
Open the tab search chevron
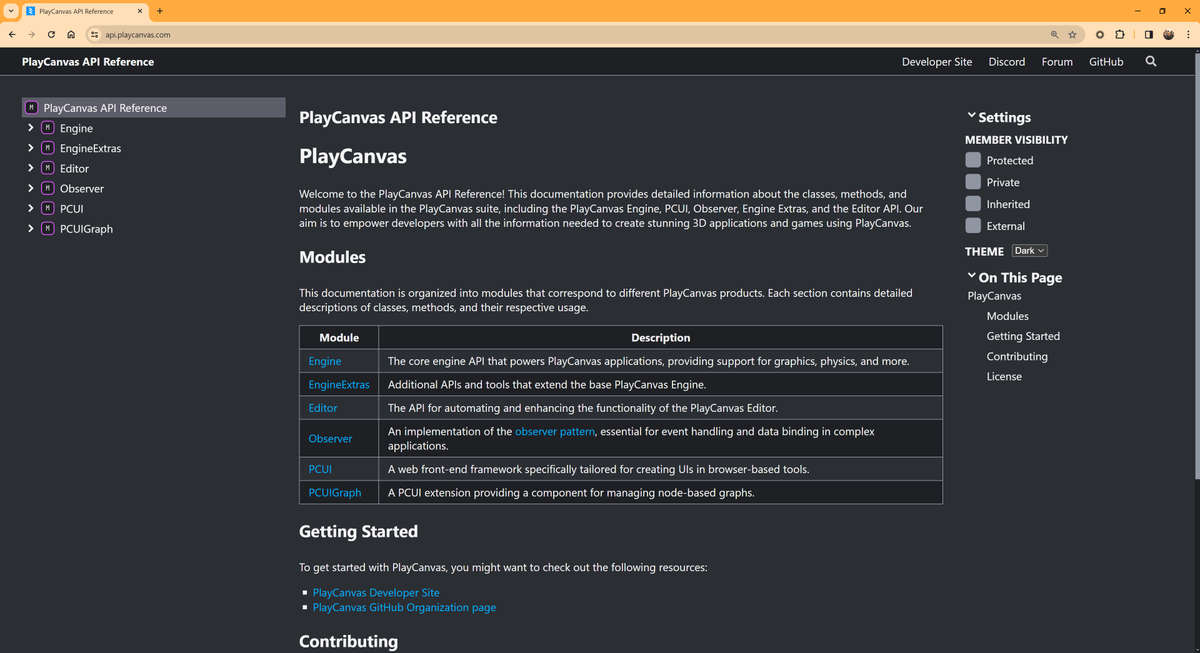coord(10,11)
